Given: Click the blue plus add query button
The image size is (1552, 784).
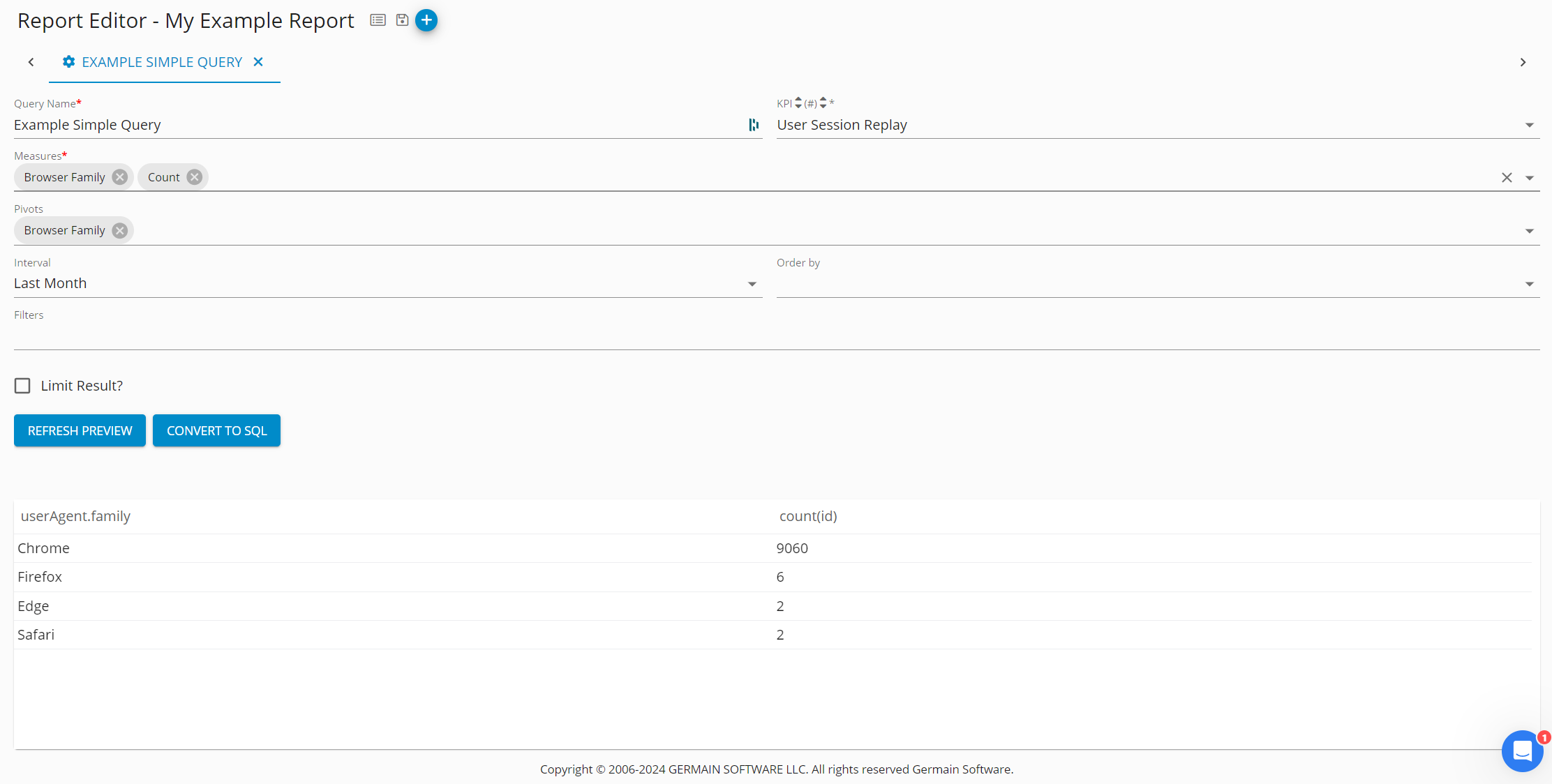Looking at the screenshot, I should [x=426, y=20].
